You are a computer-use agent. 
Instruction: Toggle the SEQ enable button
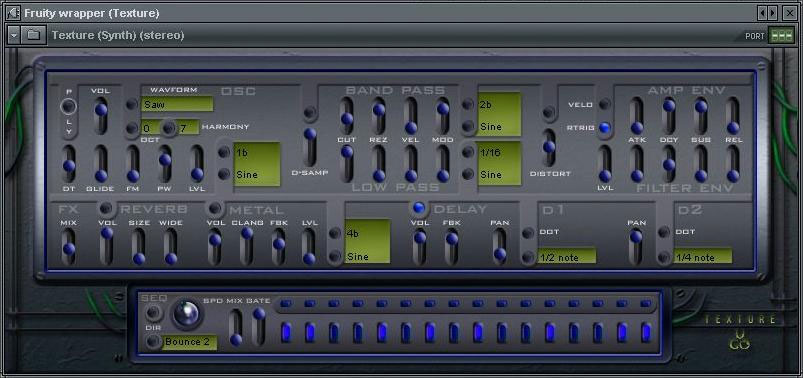tap(152, 312)
